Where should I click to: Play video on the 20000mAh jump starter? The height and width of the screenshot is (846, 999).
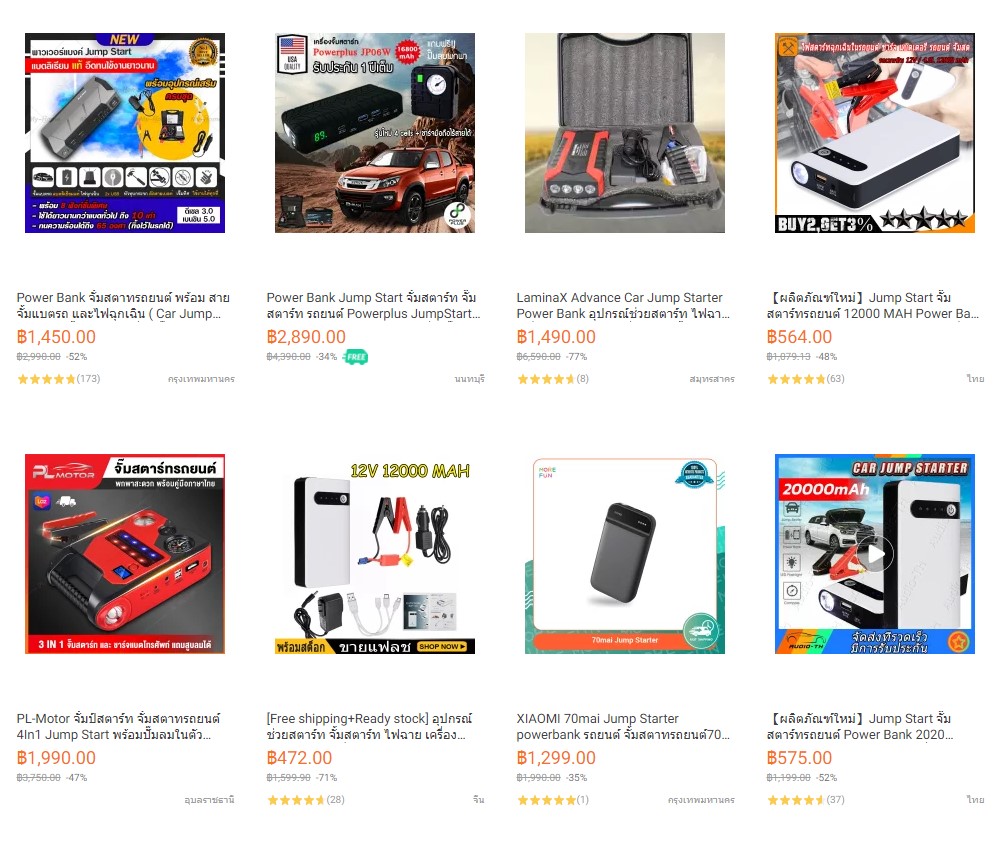pyautogui.click(x=875, y=554)
